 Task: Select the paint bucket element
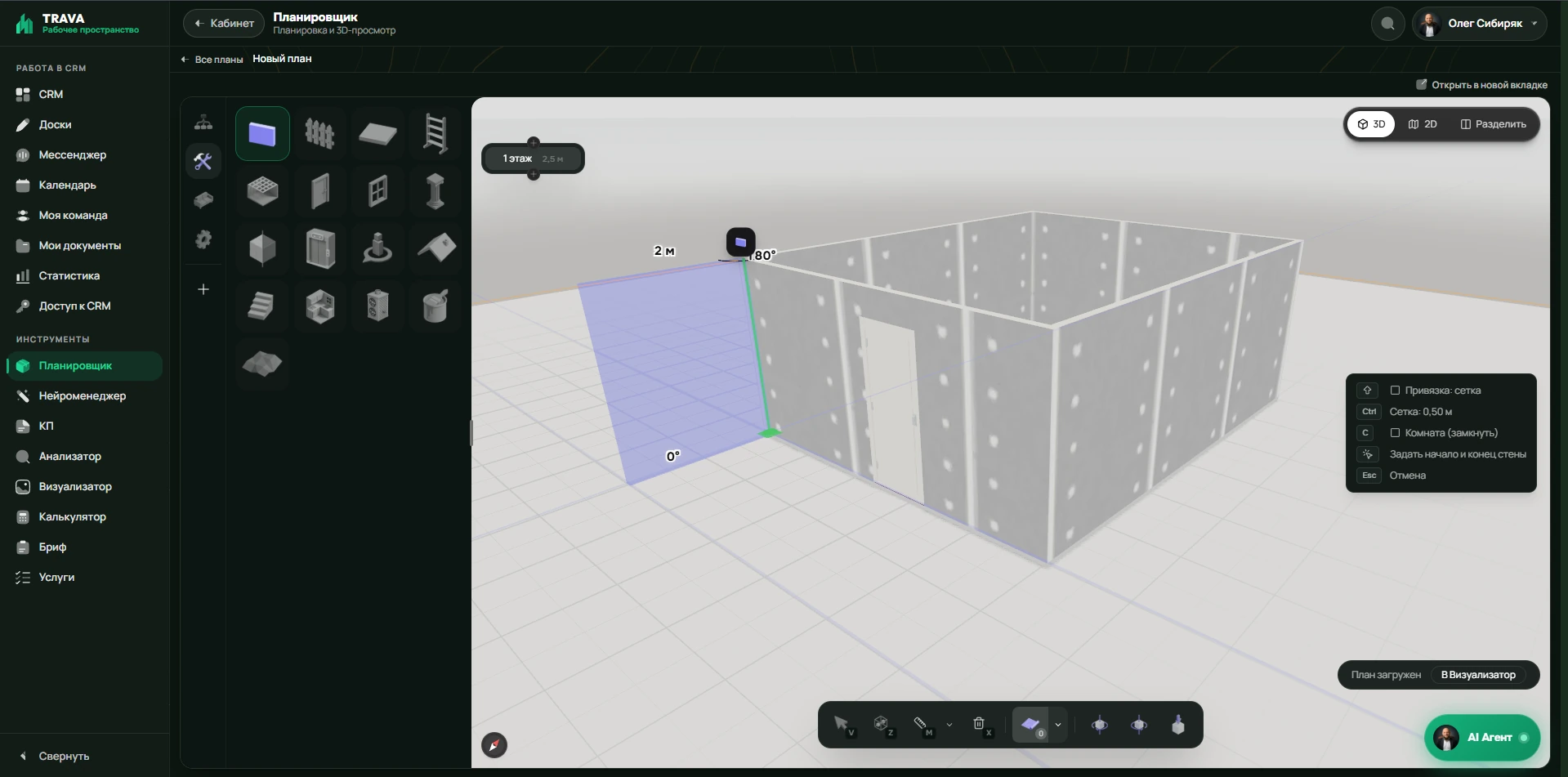click(435, 306)
